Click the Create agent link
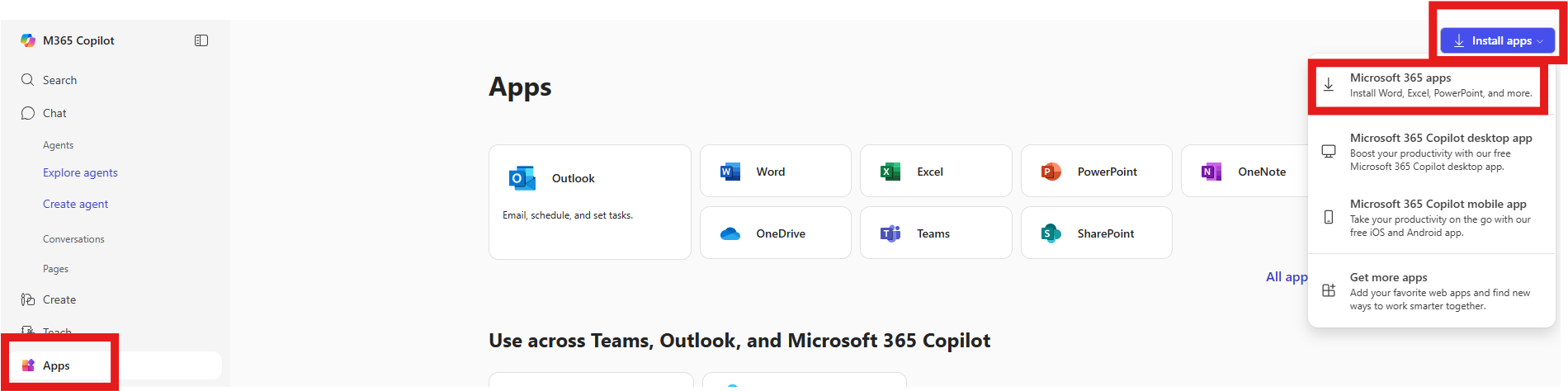Image resolution: width=1568 pixels, height=391 pixels. [x=75, y=204]
